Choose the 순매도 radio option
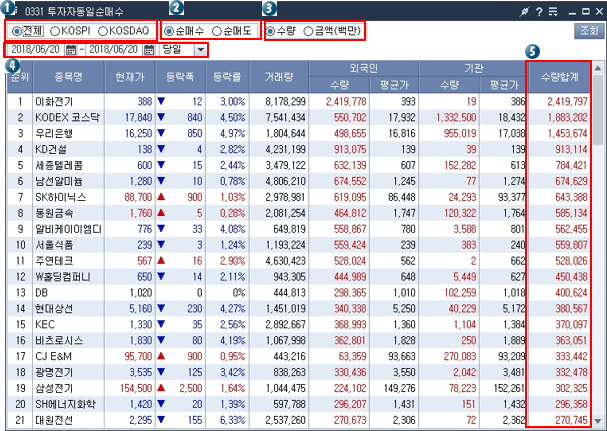607x431 pixels. [x=217, y=31]
